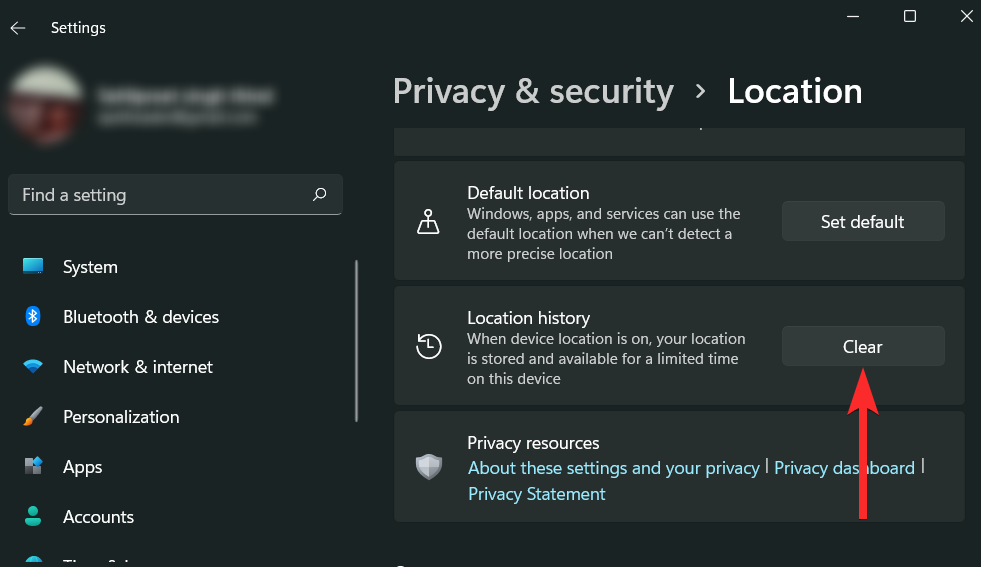Image resolution: width=981 pixels, height=567 pixels.
Task: Clear the location history
Action: [x=862, y=347]
